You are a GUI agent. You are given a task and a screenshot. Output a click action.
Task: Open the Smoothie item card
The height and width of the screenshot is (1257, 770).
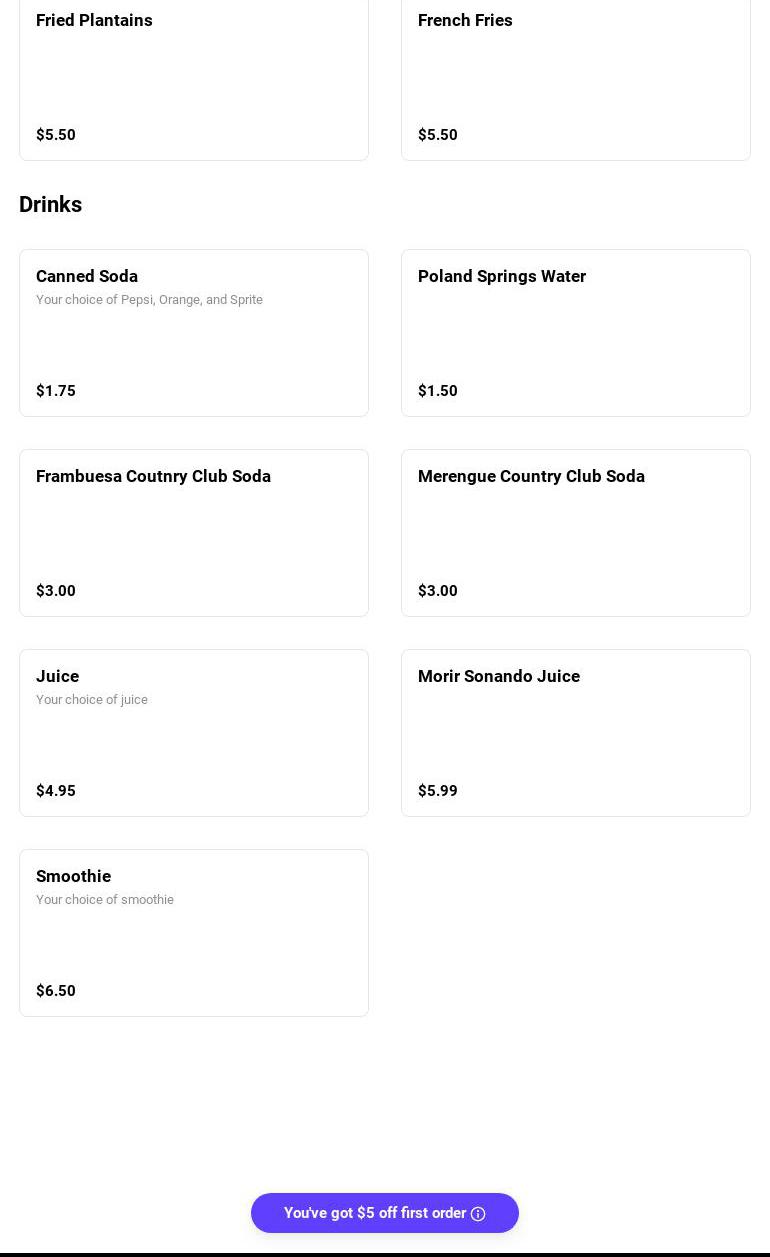coord(194,933)
